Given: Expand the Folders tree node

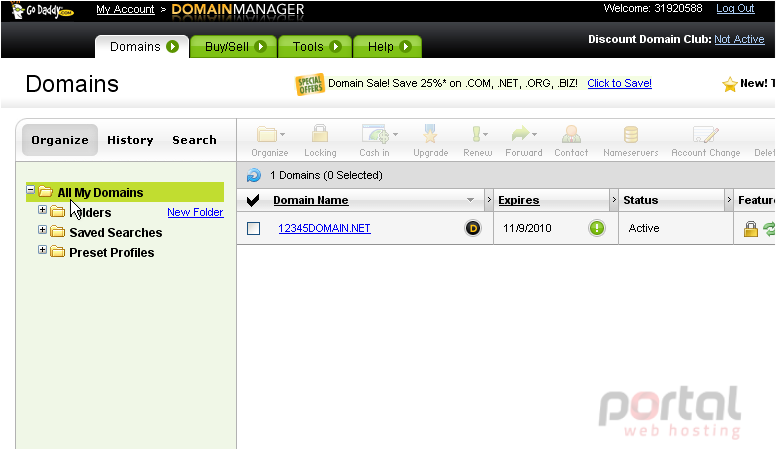Looking at the screenshot, I should point(43,210).
